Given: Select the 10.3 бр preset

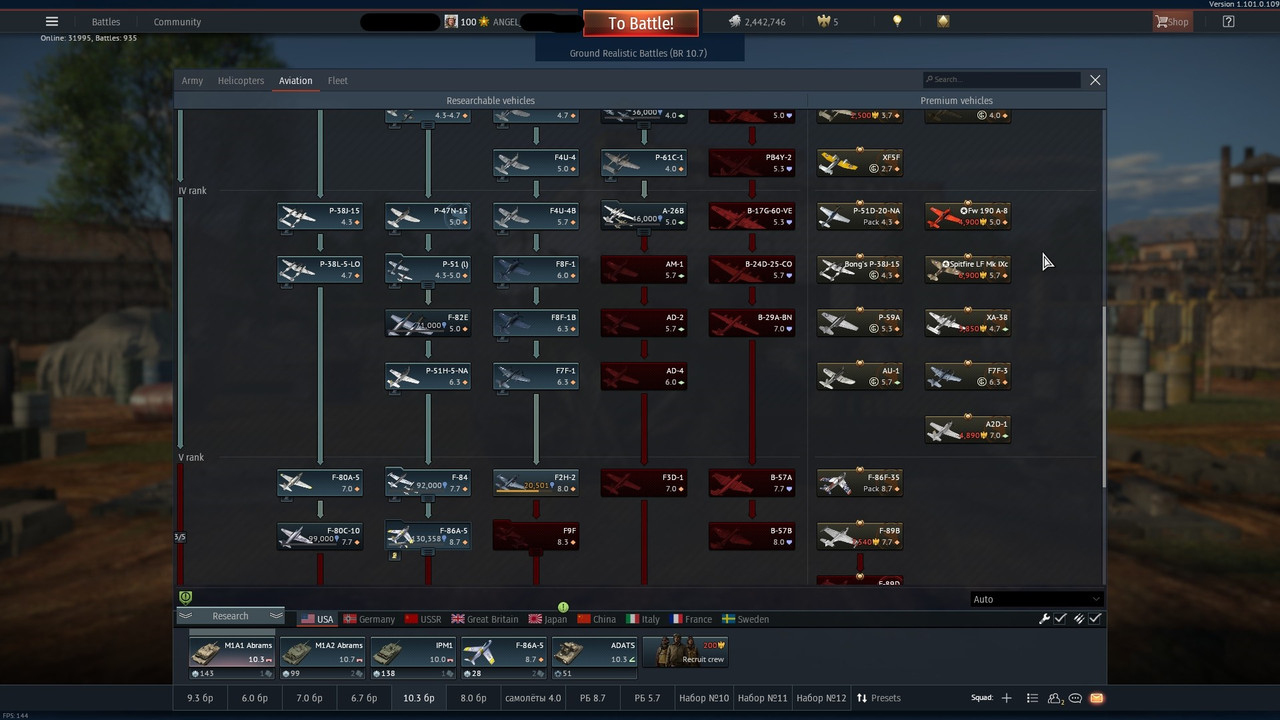Looking at the screenshot, I should click(x=418, y=698).
